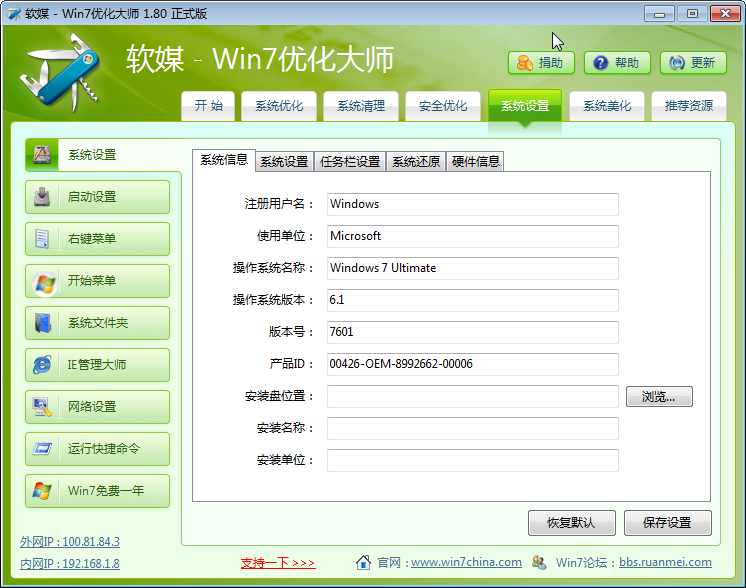Viewport: 746px width, 588px height.
Task: Click the empty 安装名称 field
Action: (472, 428)
